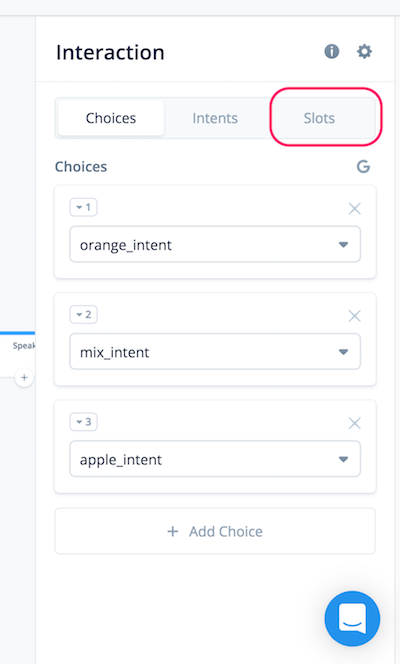Remove choice 2 with its X icon

pyautogui.click(x=354, y=315)
